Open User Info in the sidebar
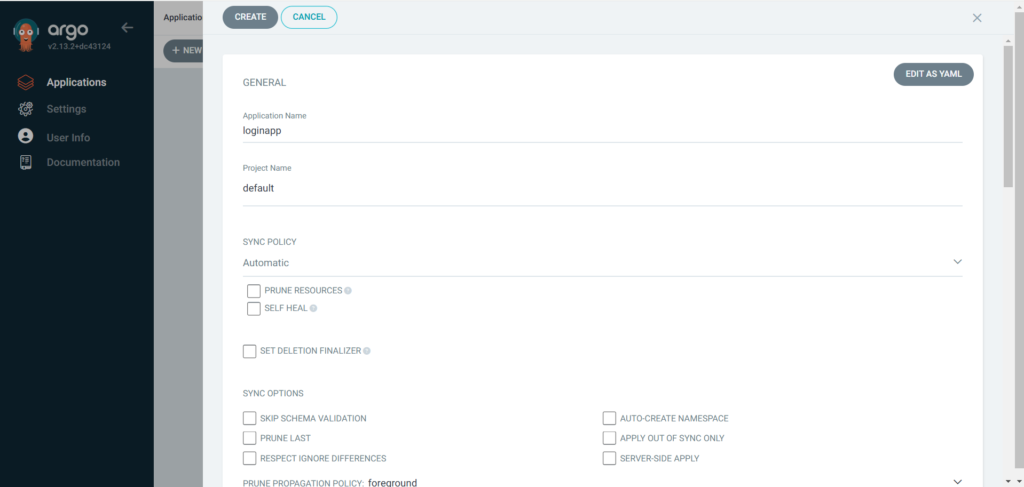This screenshot has height=487, width=1024. pyautogui.click(x=68, y=138)
